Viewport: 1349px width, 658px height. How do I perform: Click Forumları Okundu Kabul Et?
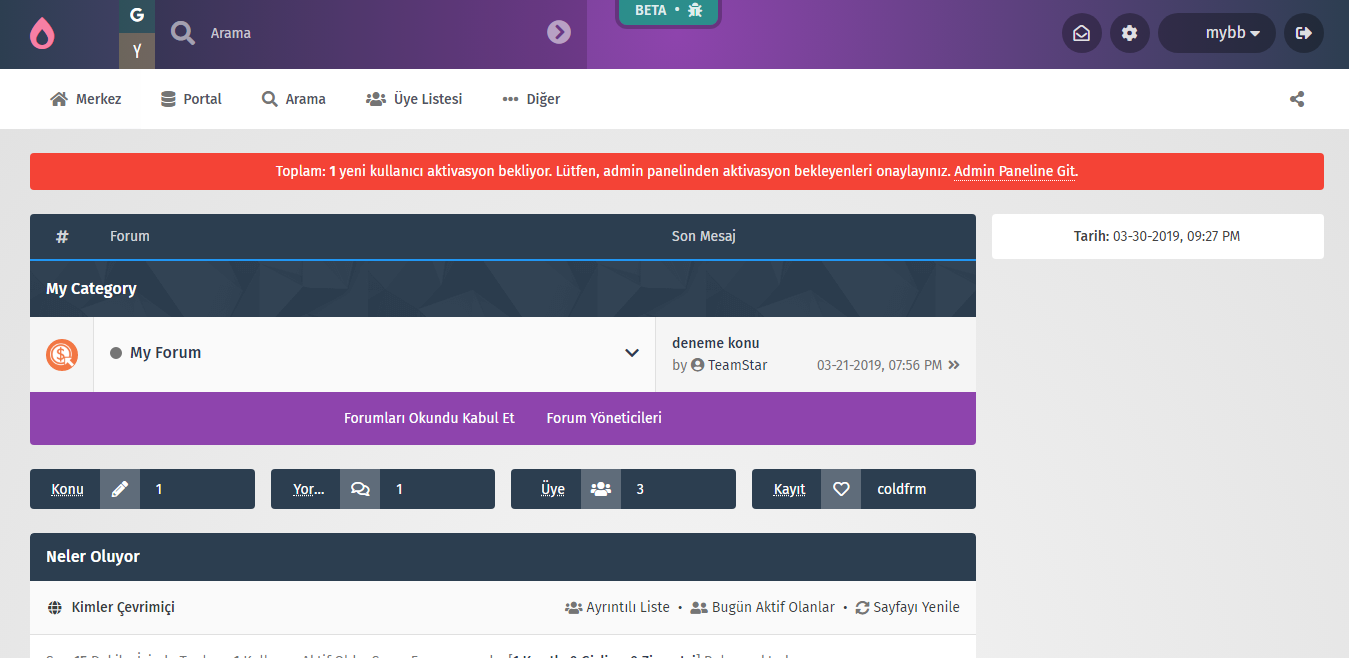coord(429,418)
